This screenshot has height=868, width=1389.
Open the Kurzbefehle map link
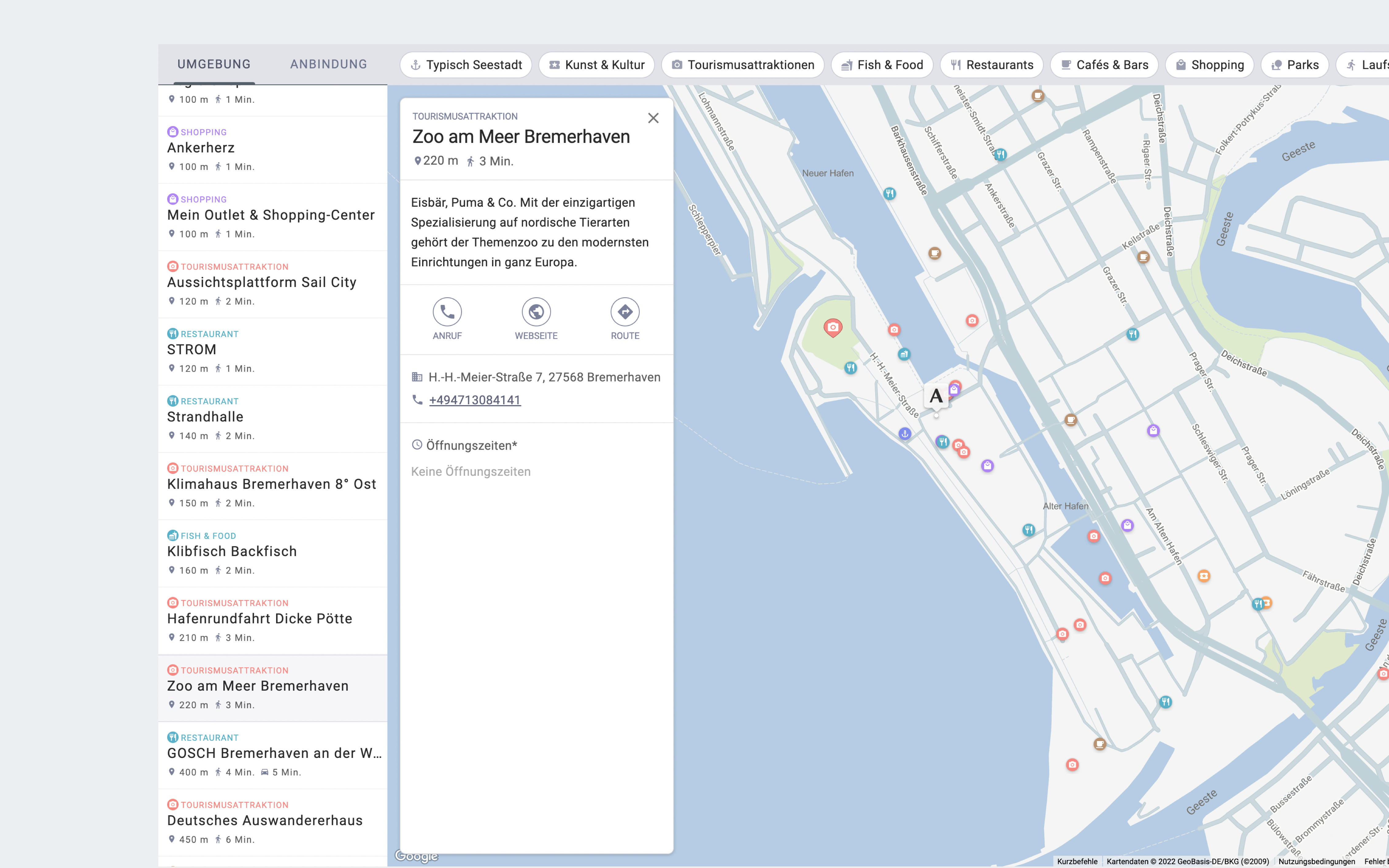1077,861
